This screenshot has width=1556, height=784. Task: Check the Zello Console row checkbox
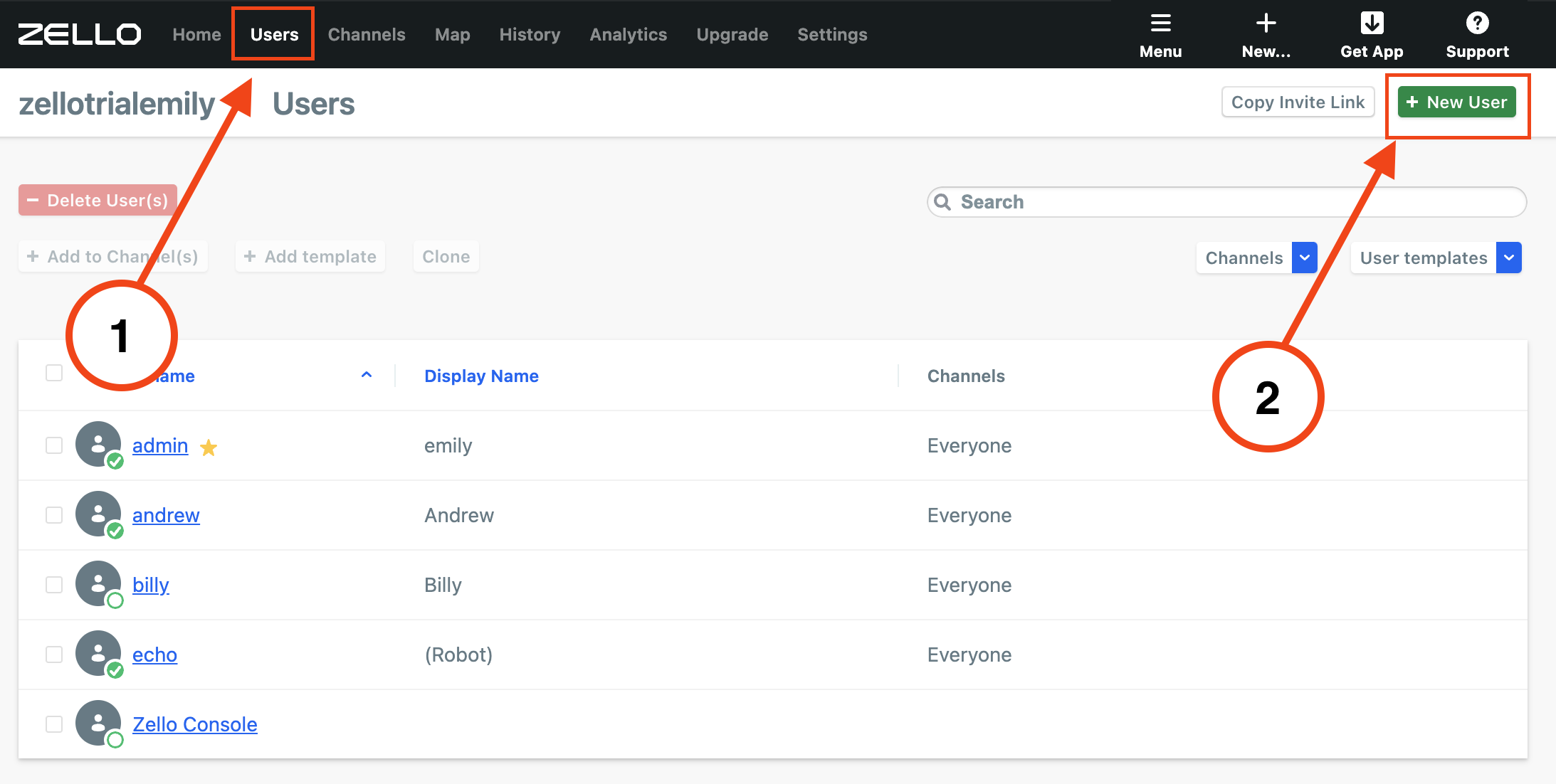54,724
